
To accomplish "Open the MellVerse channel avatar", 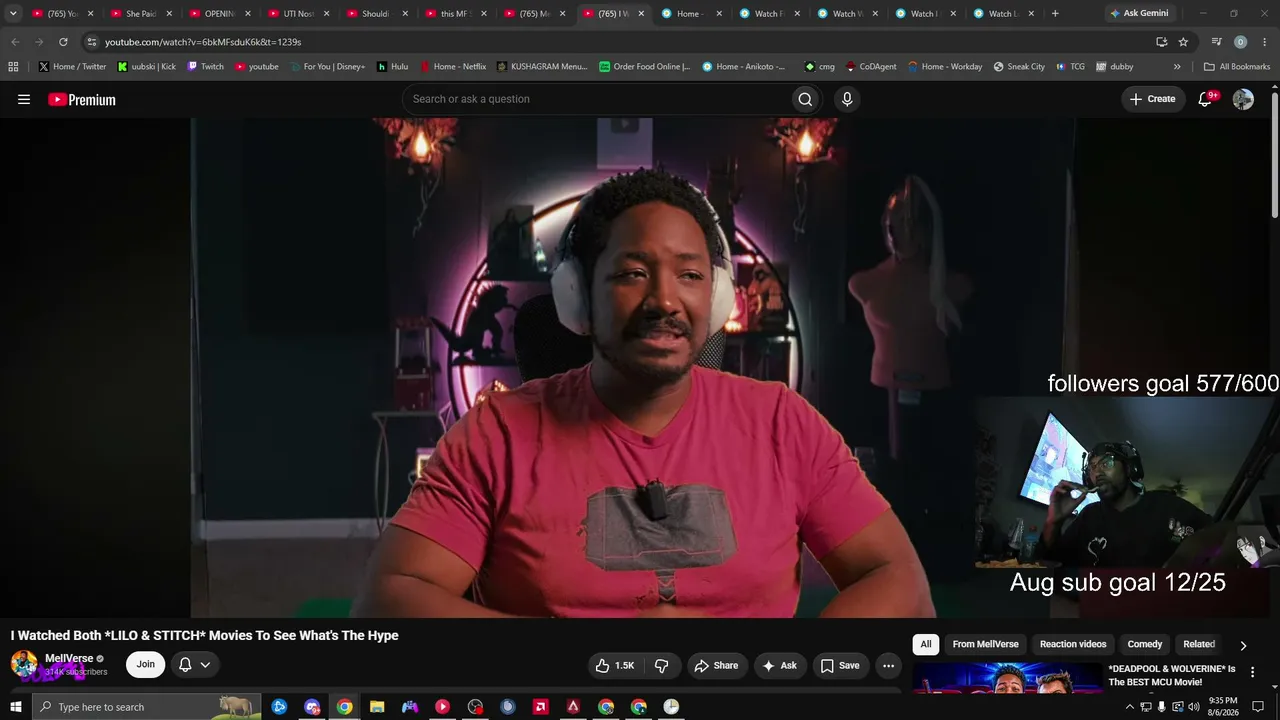I will click(24, 664).
